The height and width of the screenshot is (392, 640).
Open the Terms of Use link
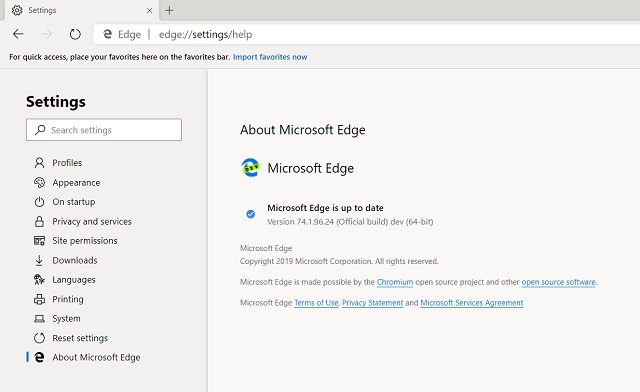[x=316, y=303]
